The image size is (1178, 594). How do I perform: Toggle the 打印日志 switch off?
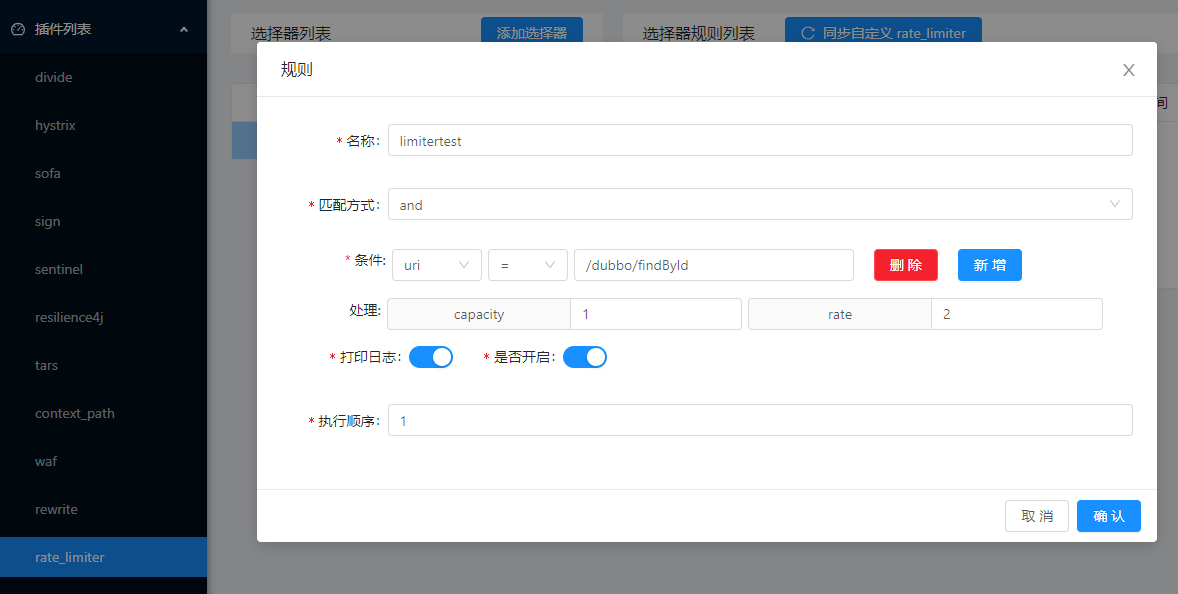coord(431,356)
